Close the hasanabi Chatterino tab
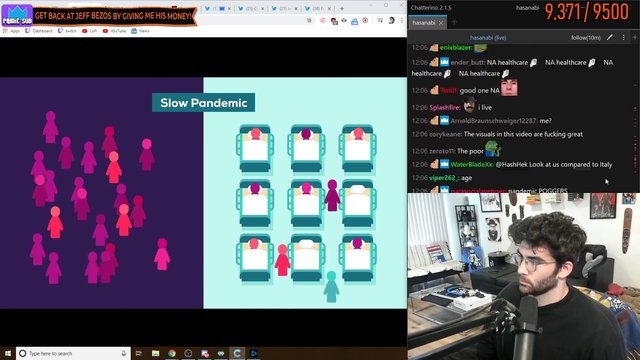The width and height of the screenshot is (640, 360). coord(441,23)
